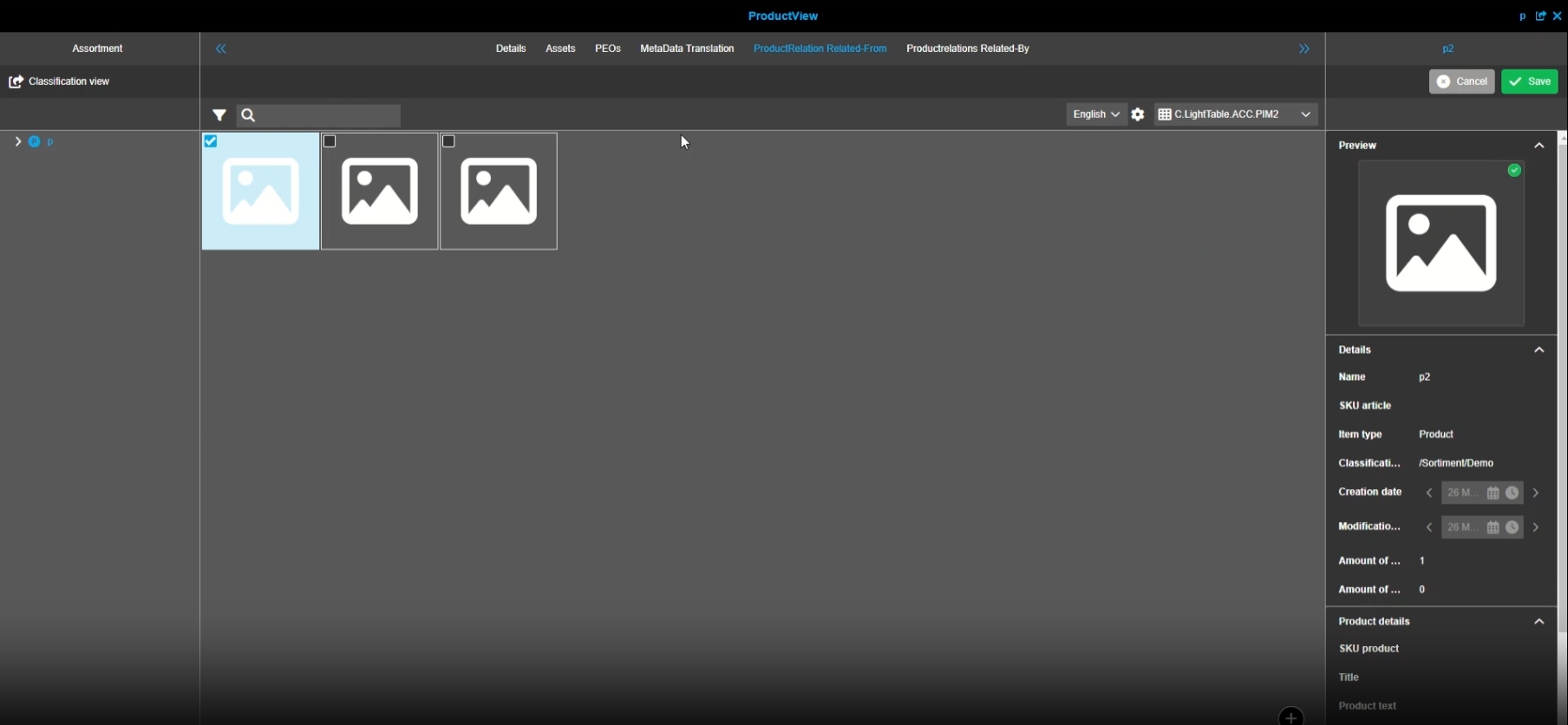Open the Modification date calendar picker

(1493, 527)
